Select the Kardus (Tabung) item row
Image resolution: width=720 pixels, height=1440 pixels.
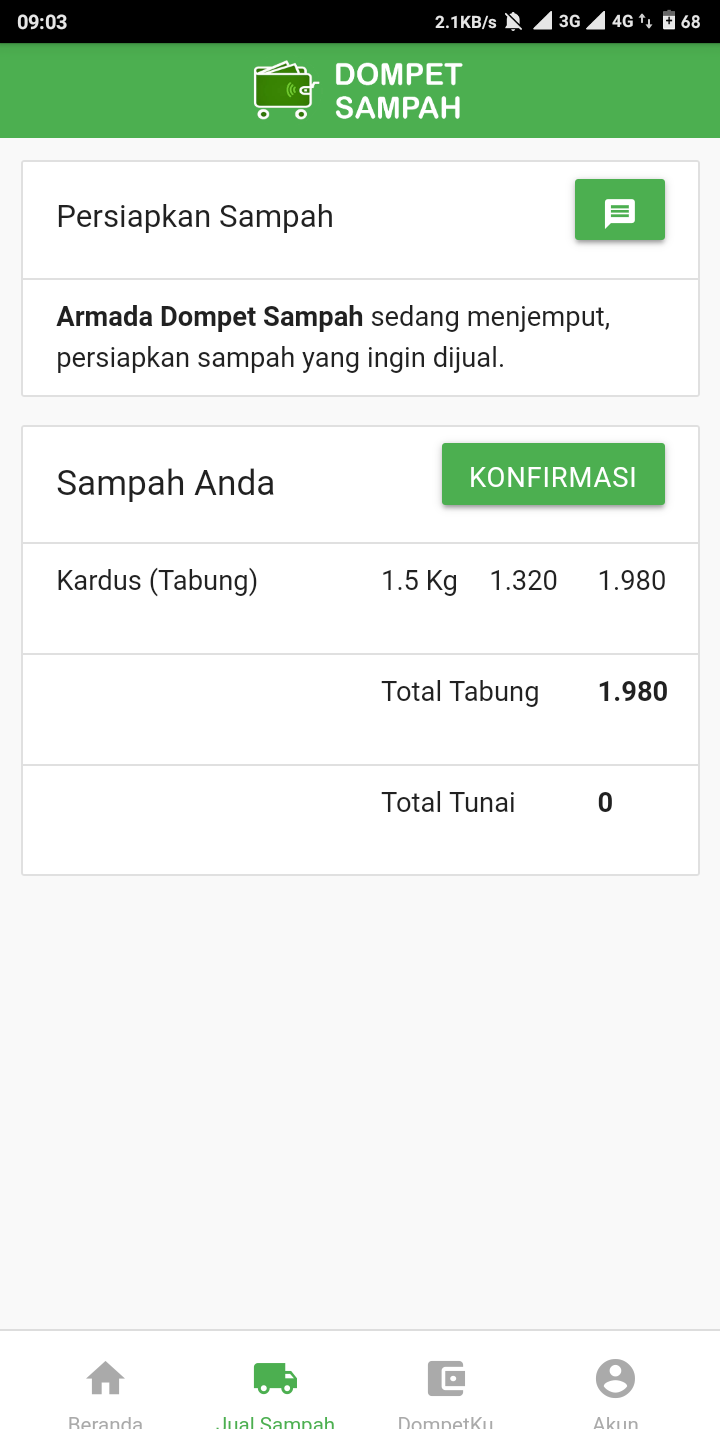click(157, 581)
